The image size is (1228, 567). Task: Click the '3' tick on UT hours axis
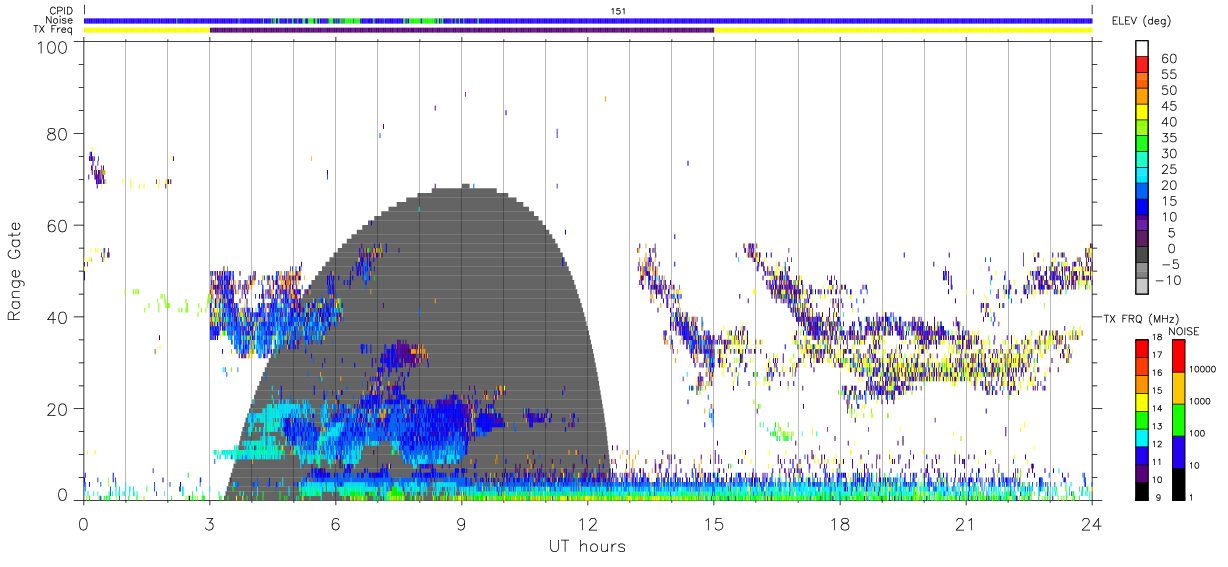[209, 524]
